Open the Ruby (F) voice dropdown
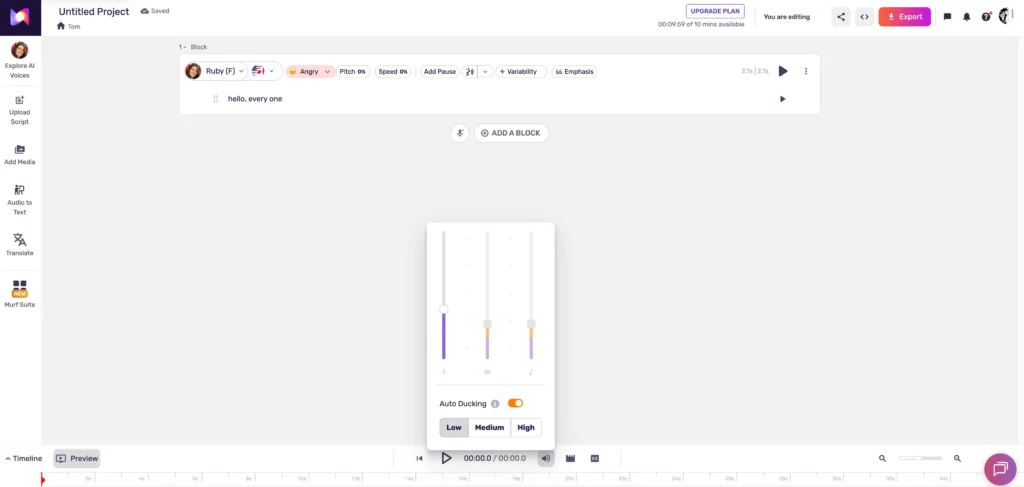 (224, 71)
